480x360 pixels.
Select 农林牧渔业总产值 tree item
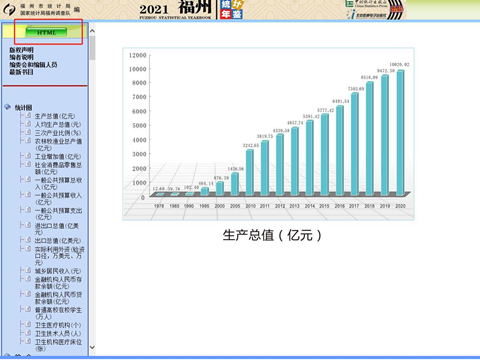tap(58, 145)
